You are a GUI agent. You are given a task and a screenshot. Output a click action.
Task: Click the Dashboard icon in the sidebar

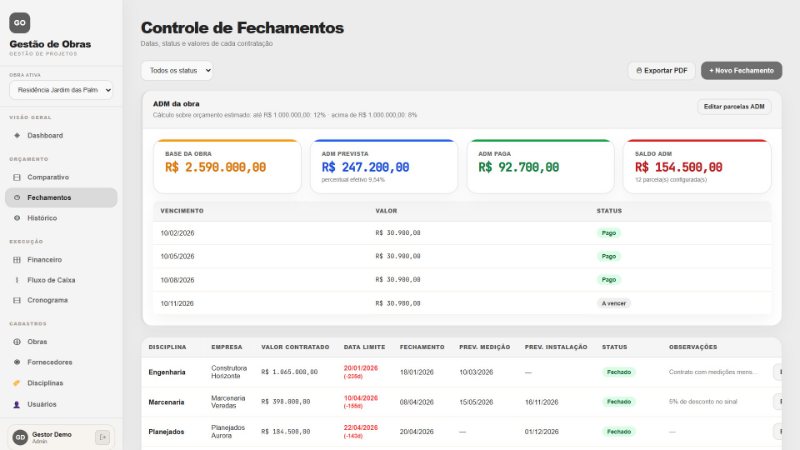[17, 136]
